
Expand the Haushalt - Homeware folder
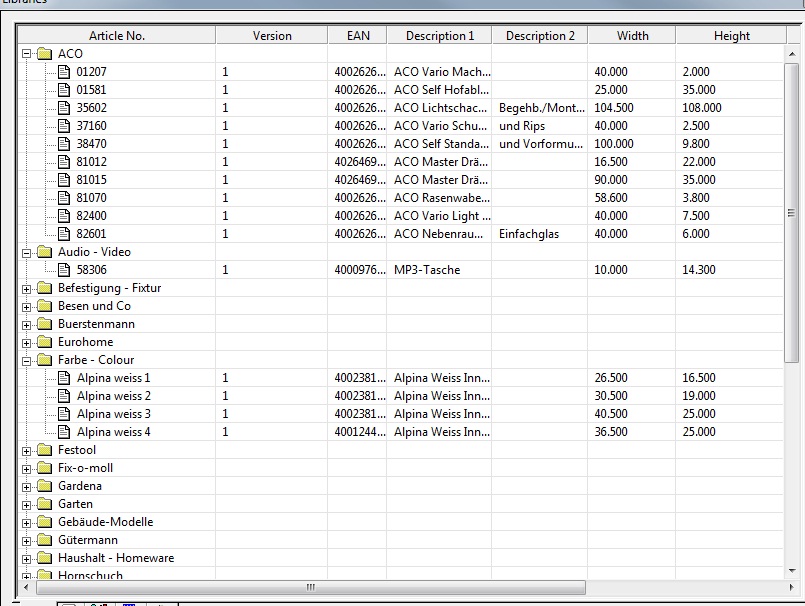click(26, 559)
